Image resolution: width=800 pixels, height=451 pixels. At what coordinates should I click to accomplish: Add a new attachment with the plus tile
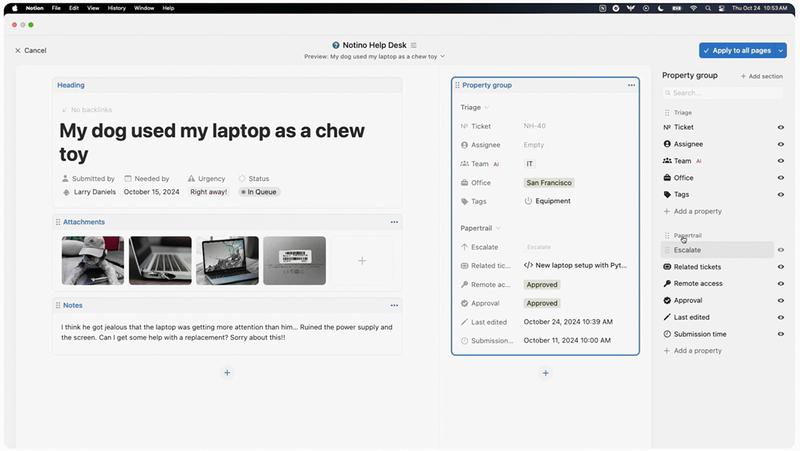(362, 261)
